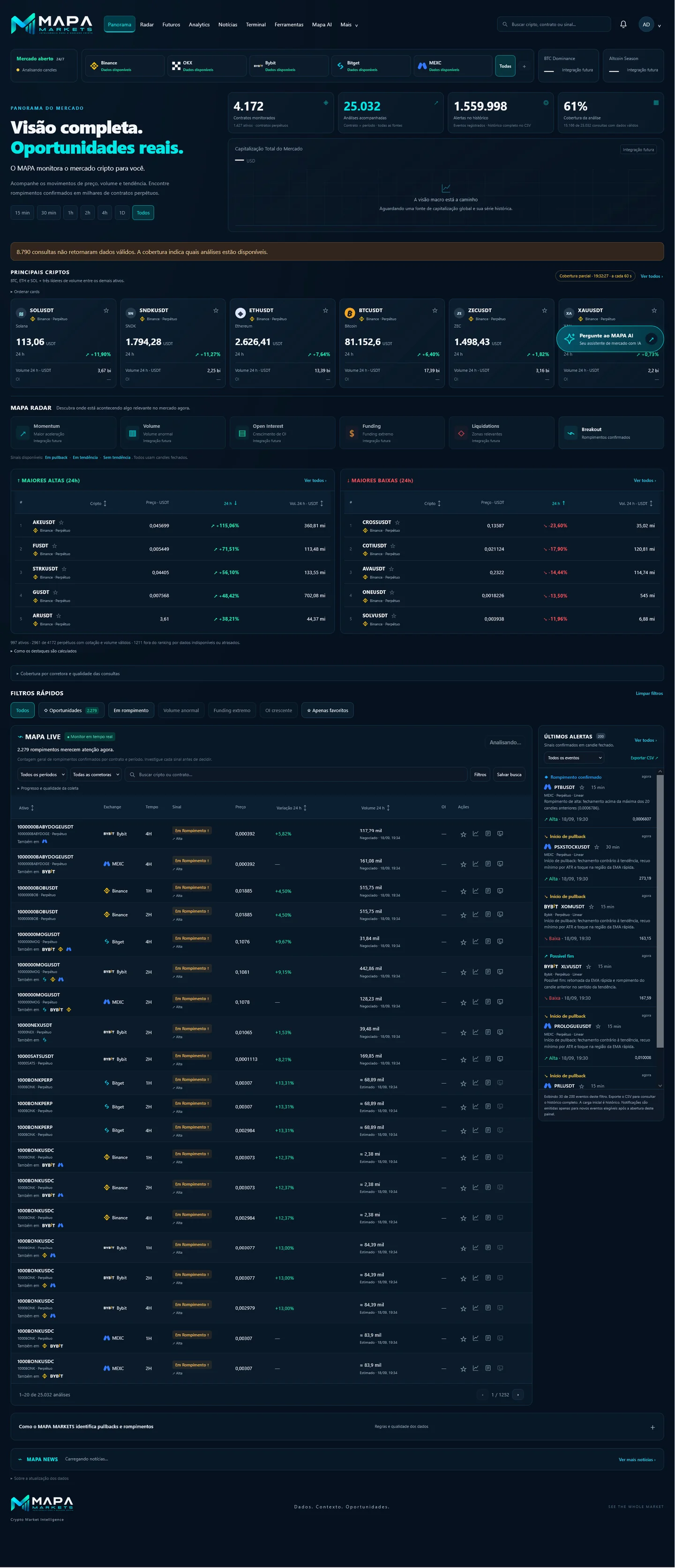The height and width of the screenshot is (1568, 675).
Task: Expand Cobertura por corretora section
Action: 337,673
